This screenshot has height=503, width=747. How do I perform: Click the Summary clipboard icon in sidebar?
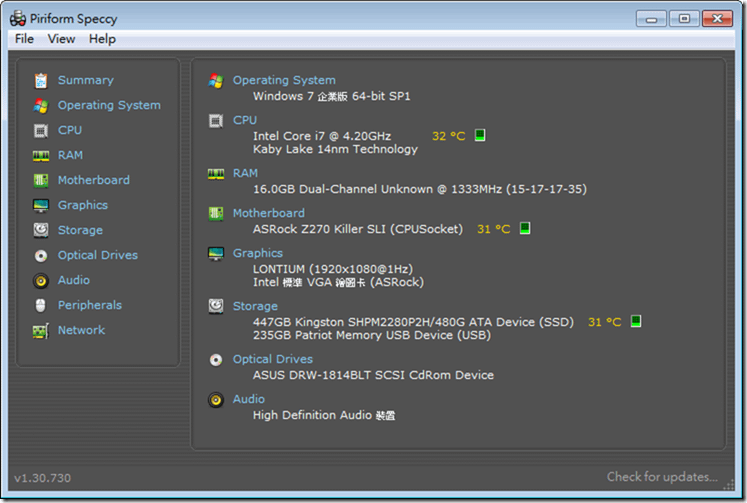click(x=41, y=80)
